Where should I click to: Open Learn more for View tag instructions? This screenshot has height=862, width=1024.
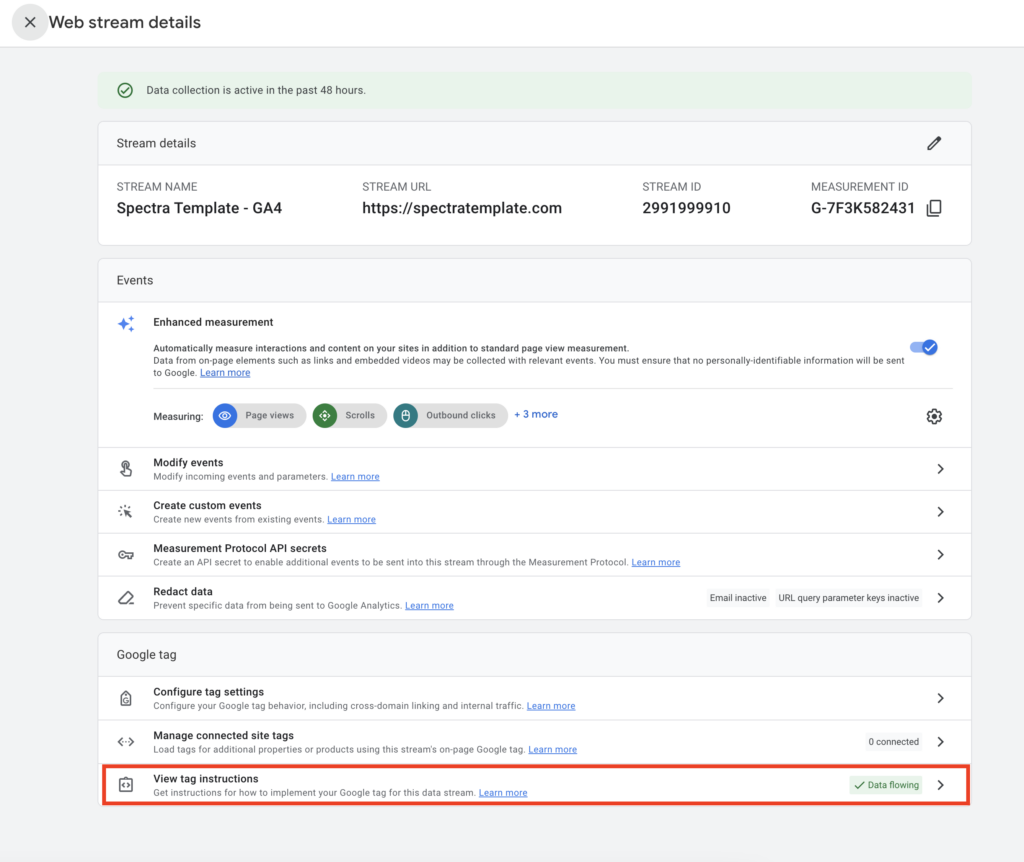click(x=503, y=793)
